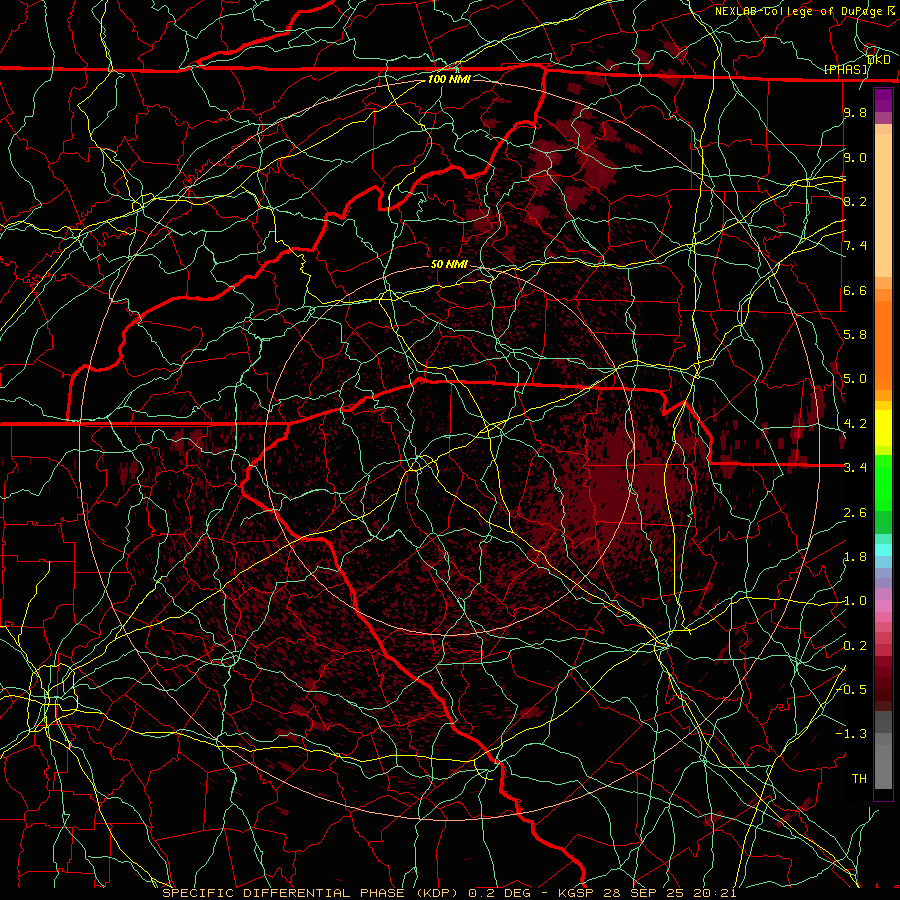This screenshot has width=900, height=900.
Task: Click the 6.6 legend value
Action: [855, 290]
